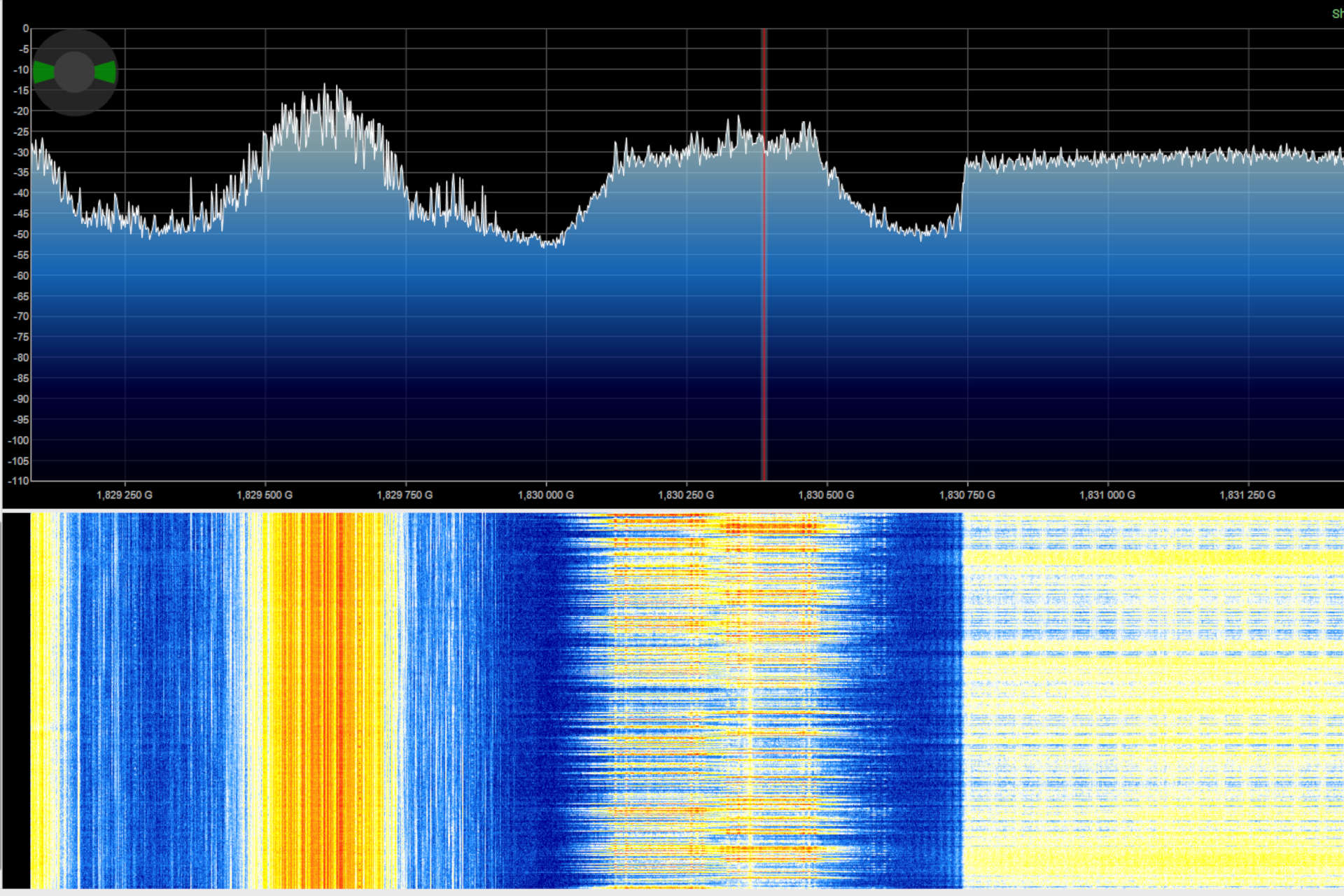Viewport: 1344px width, 896px height.
Task: Select the 1,831 000 G axis label
Action: [1107, 495]
